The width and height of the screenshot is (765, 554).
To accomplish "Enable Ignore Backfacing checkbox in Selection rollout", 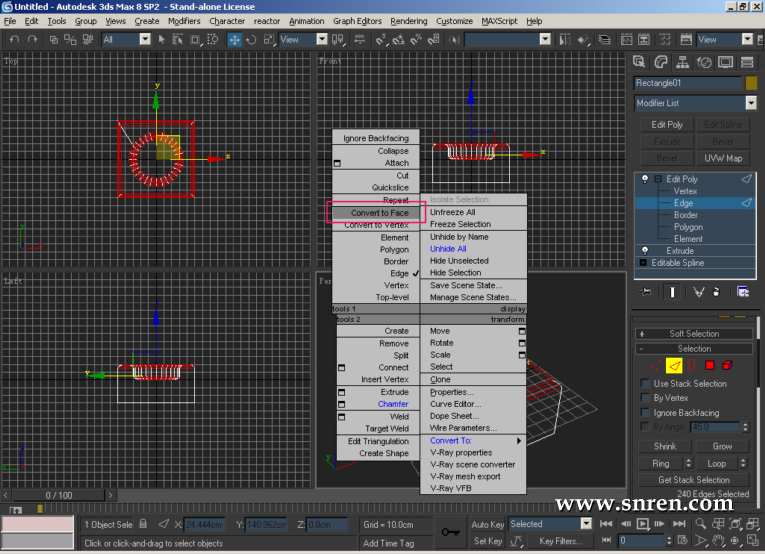I will (x=646, y=413).
